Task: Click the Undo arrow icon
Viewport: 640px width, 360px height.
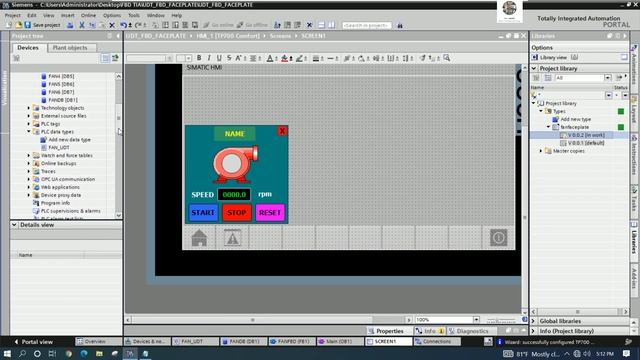Action: [123, 25]
